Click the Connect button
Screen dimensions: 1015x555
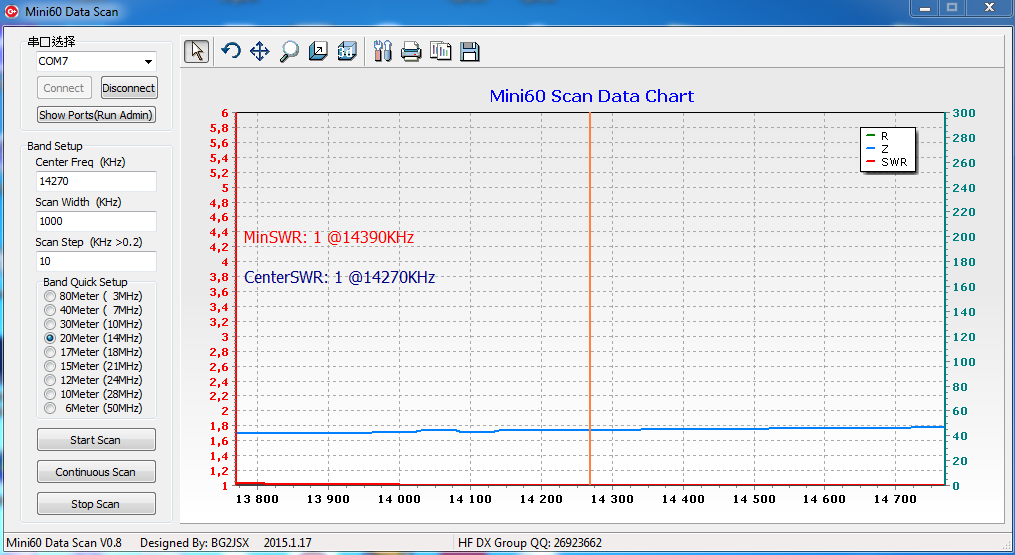tap(63, 88)
